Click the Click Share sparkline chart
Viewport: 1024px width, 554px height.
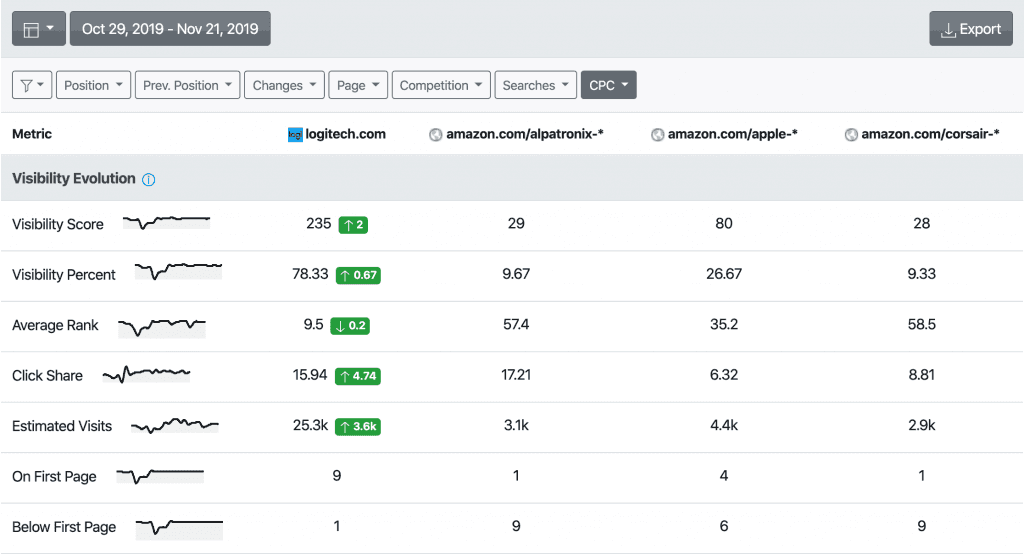click(x=146, y=374)
